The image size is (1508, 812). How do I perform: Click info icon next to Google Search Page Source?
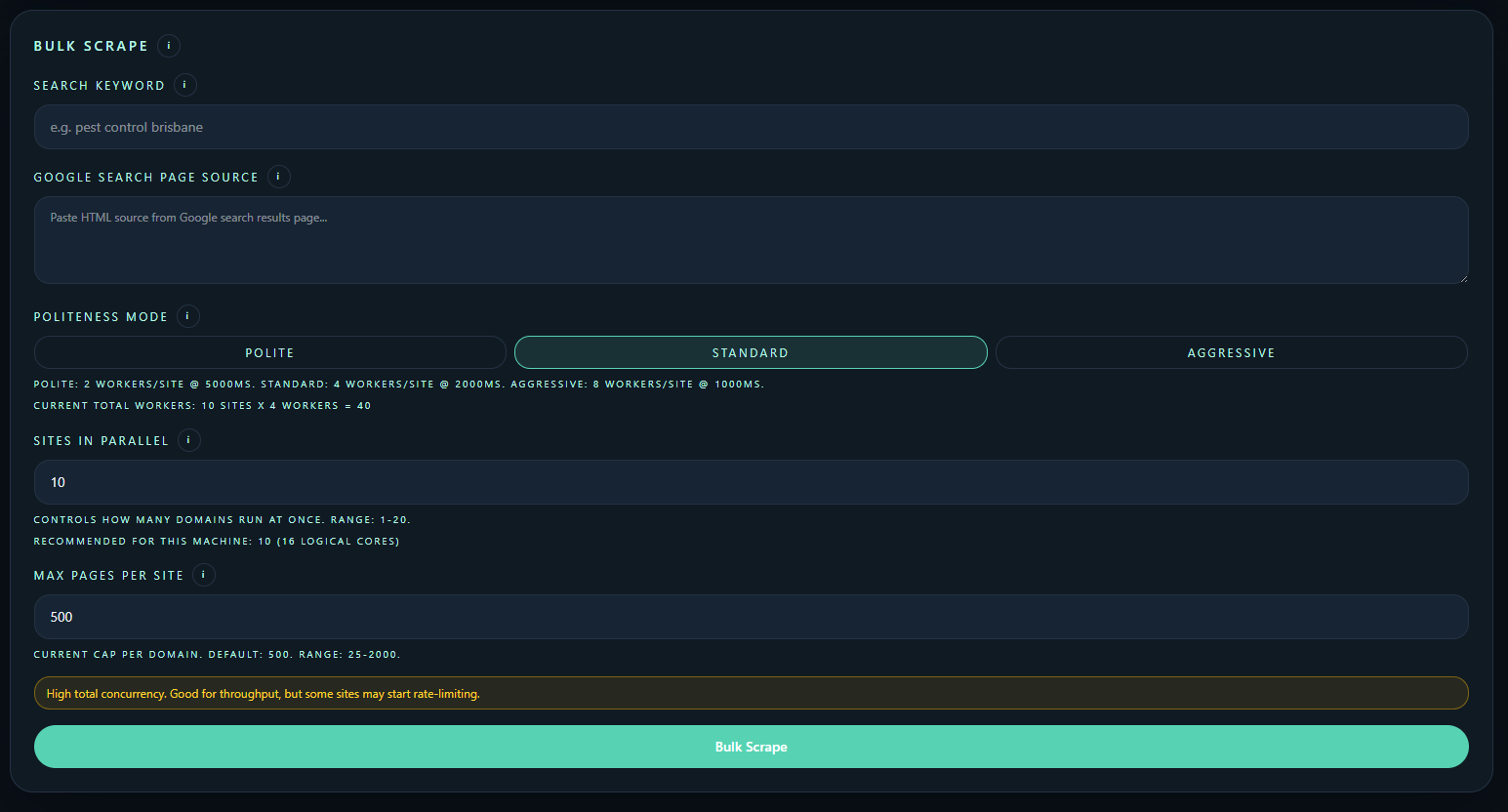(278, 177)
